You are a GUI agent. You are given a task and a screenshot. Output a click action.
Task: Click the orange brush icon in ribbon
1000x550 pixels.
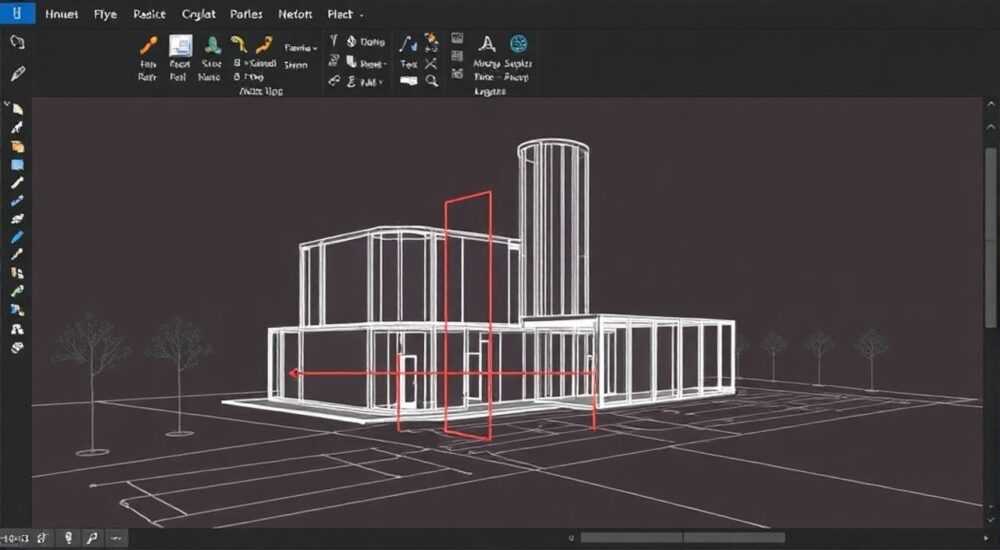[149, 45]
